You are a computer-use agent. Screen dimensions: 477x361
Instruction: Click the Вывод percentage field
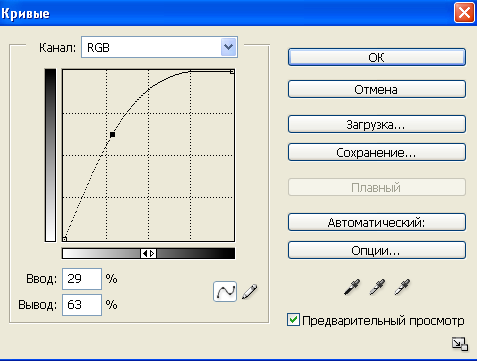pyautogui.click(x=82, y=305)
